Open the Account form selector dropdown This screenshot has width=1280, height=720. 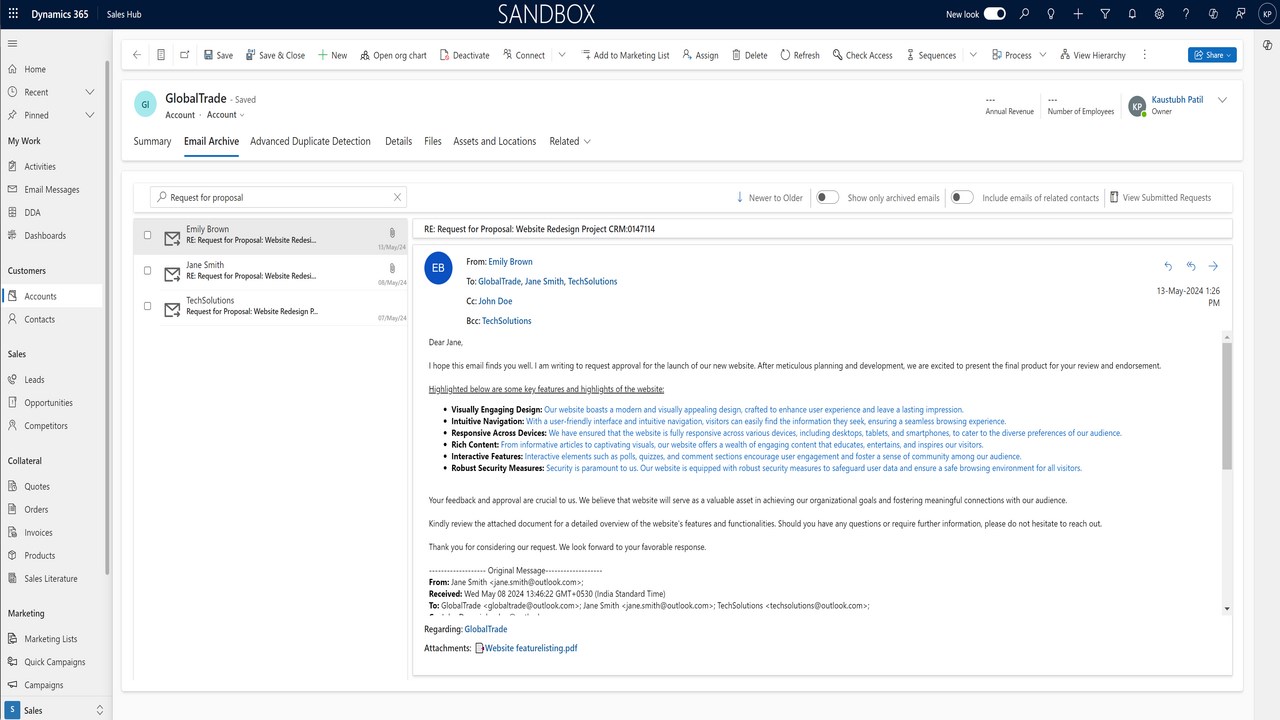226,115
